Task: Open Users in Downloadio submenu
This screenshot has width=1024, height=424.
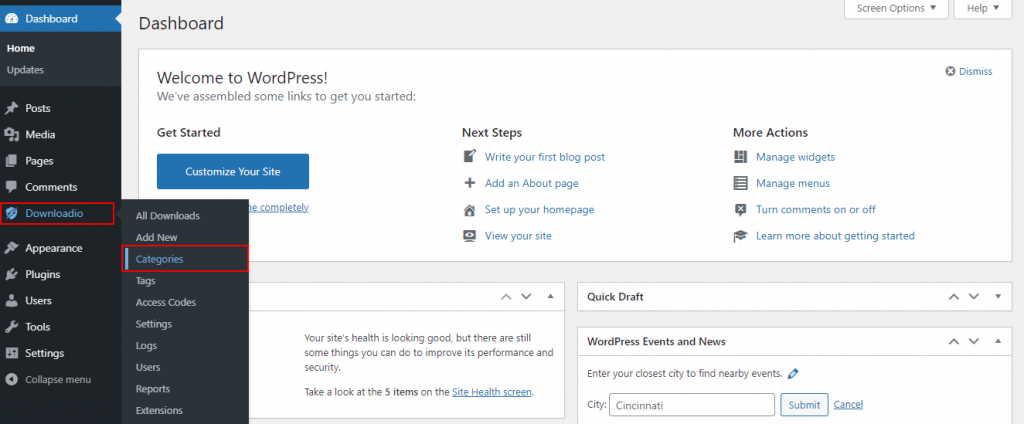Action: point(148,367)
